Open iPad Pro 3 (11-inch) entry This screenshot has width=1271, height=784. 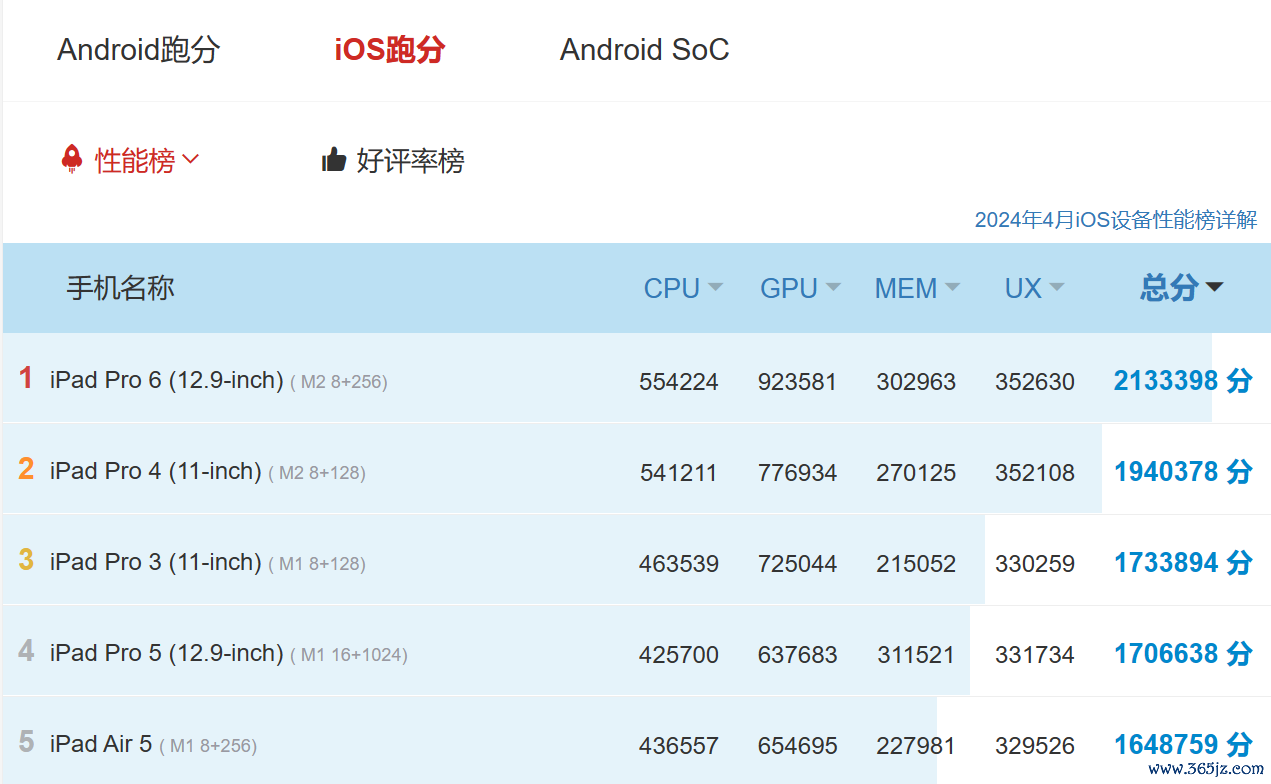pyautogui.click(x=155, y=562)
